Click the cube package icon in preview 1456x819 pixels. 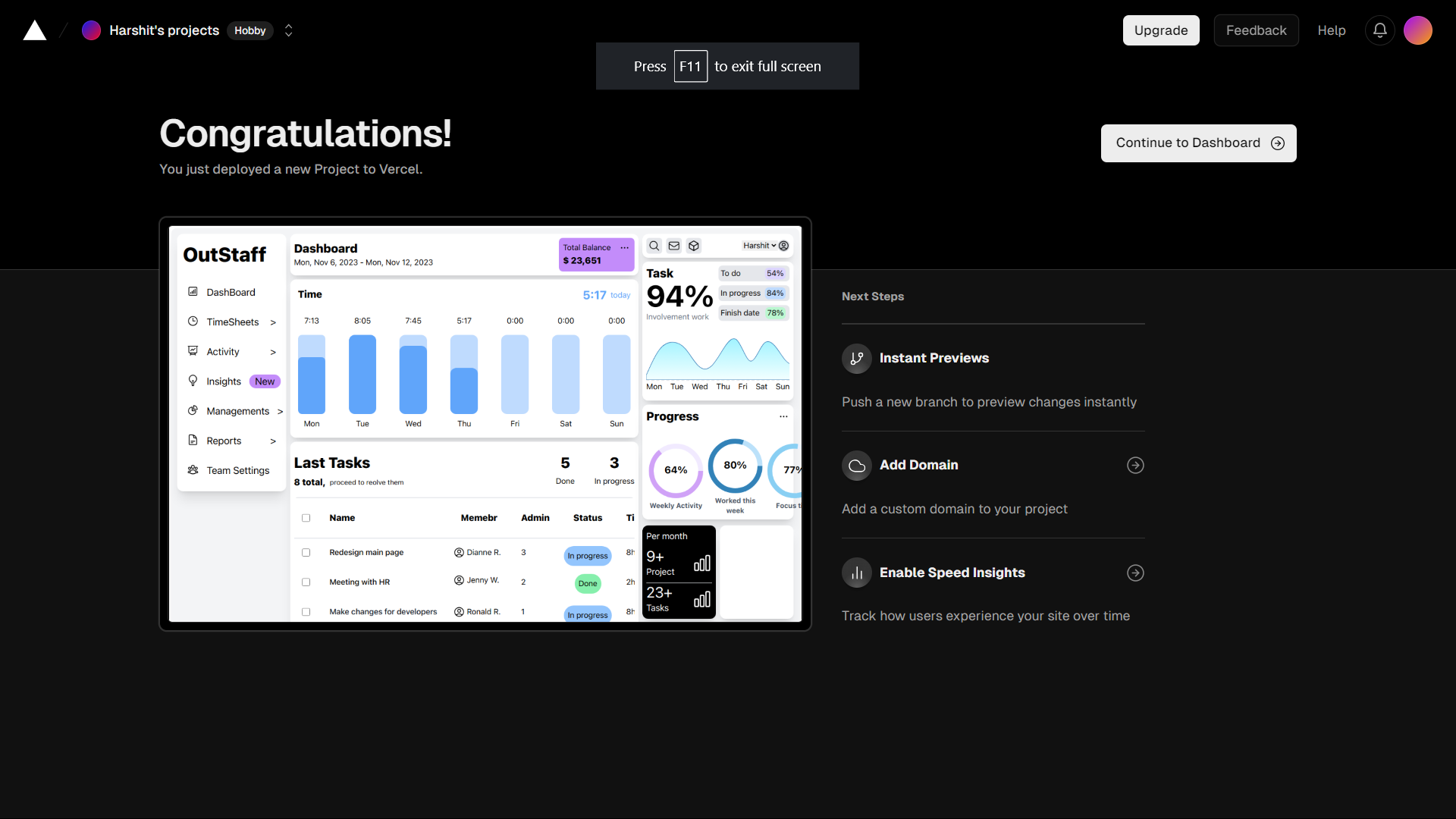(x=693, y=246)
